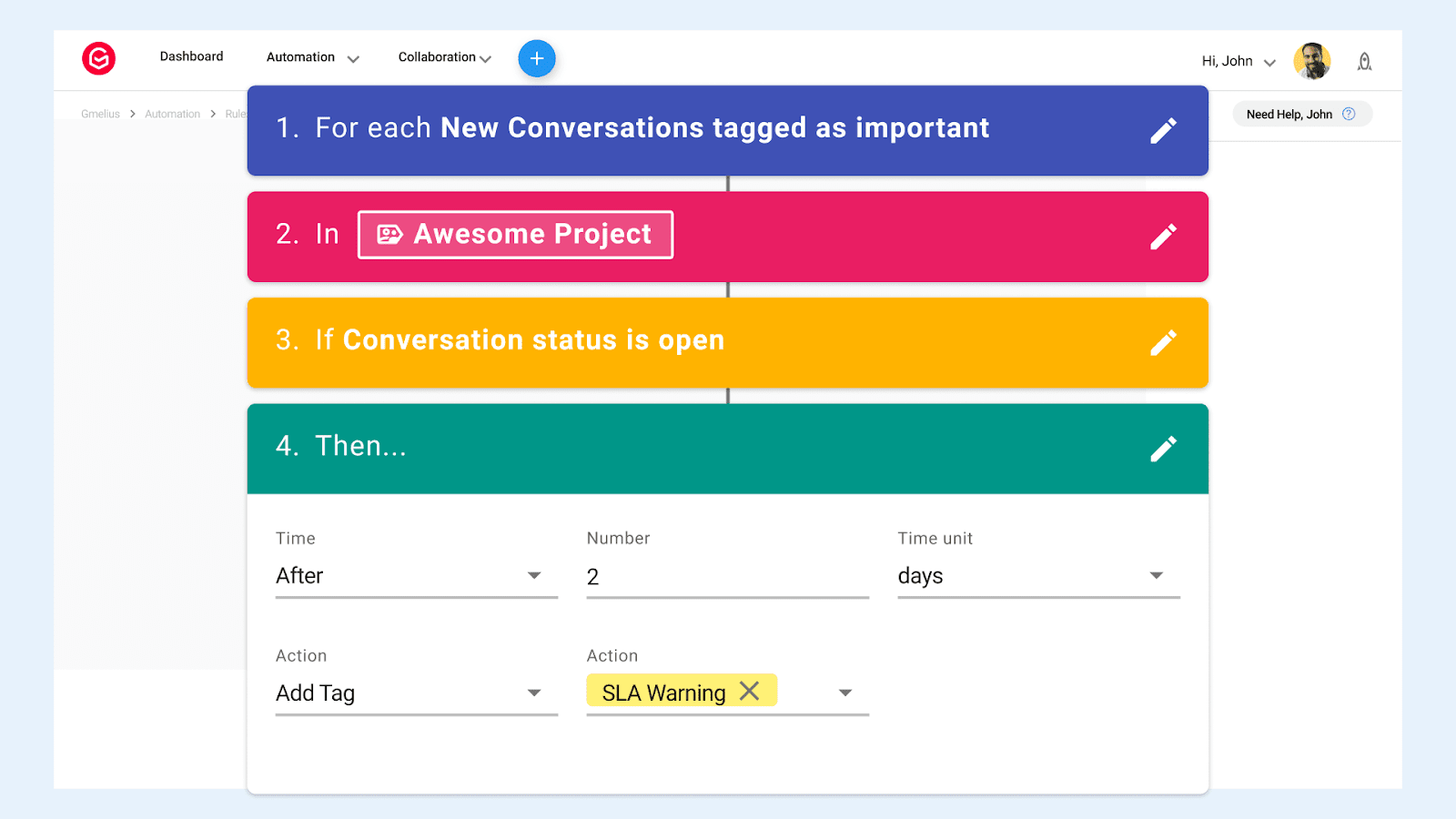Open the blue plus button in the navbar
This screenshot has height=819, width=1456.
[x=537, y=57]
